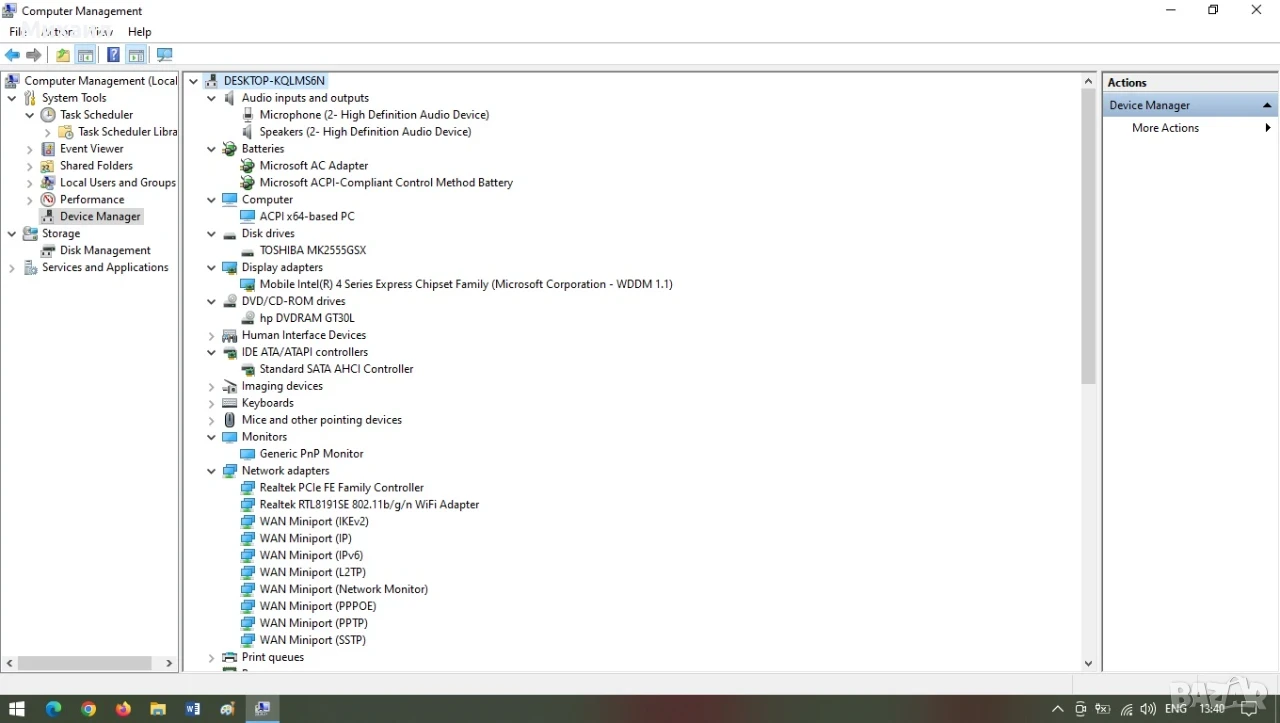The width and height of the screenshot is (1280, 723).
Task: Select Task Scheduler in the left tree
Action: pyautogui.click(x=96, y=115)
